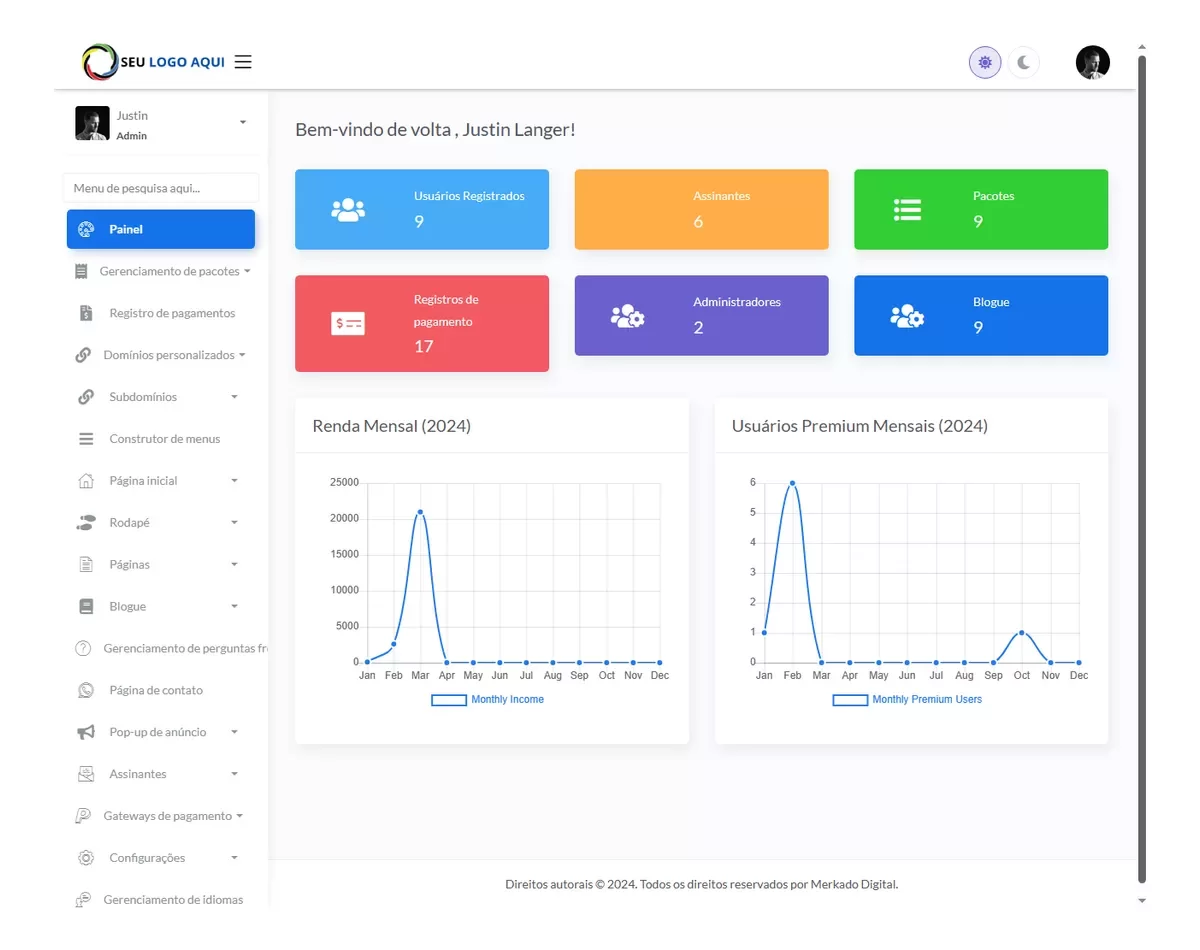Click the users icon on Usuários Registrados card
This screenshot has height=950, width=1200.
point(348,210)
